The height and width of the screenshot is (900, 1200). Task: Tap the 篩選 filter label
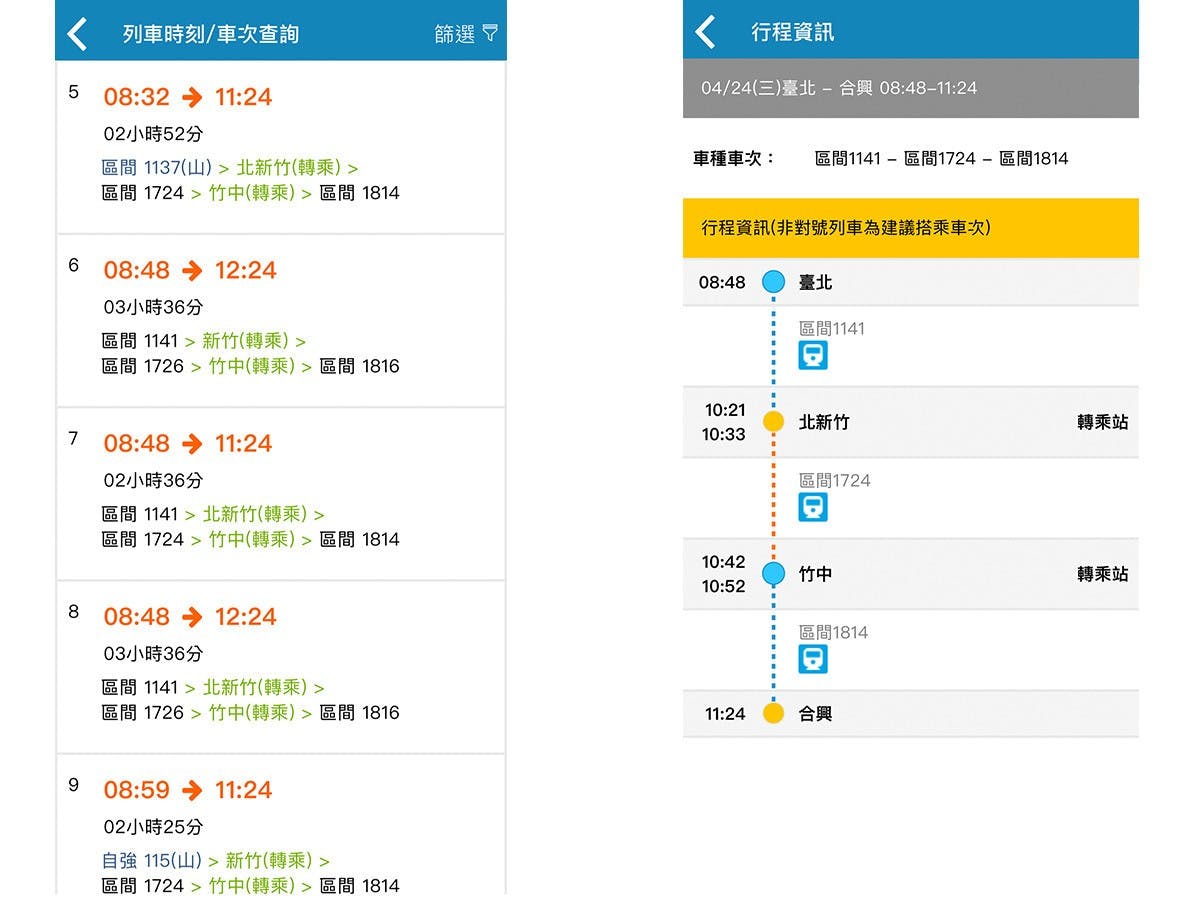(454, 34)
